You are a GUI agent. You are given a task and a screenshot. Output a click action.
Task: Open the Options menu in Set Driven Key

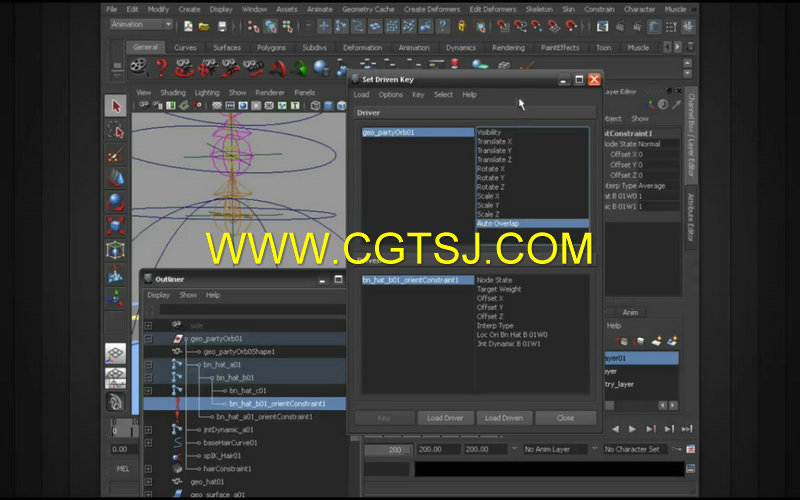[x=390, y=94]
